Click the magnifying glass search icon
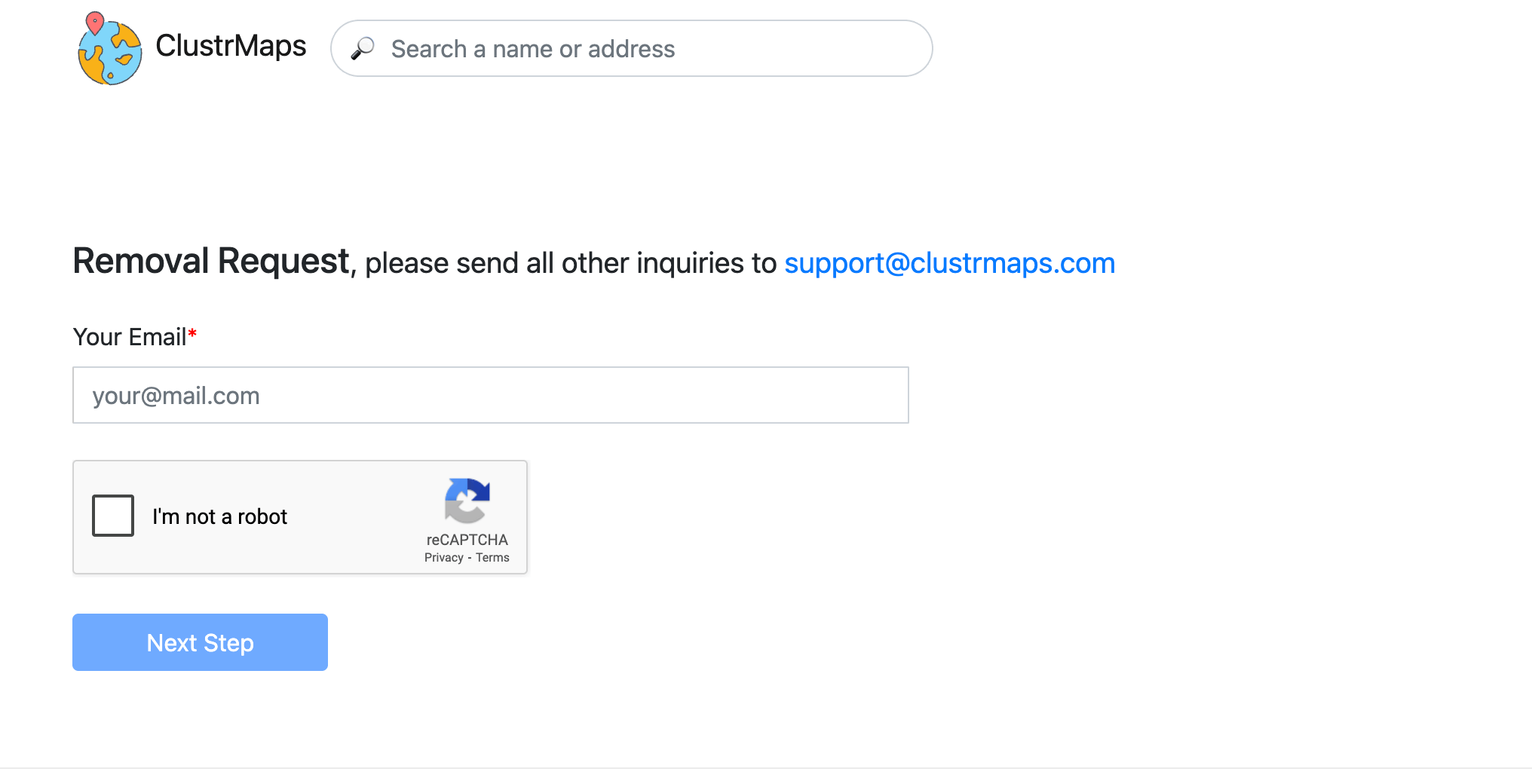This screenshot has width=1532, height=784. pyautogui.click(x=363, y=48)
